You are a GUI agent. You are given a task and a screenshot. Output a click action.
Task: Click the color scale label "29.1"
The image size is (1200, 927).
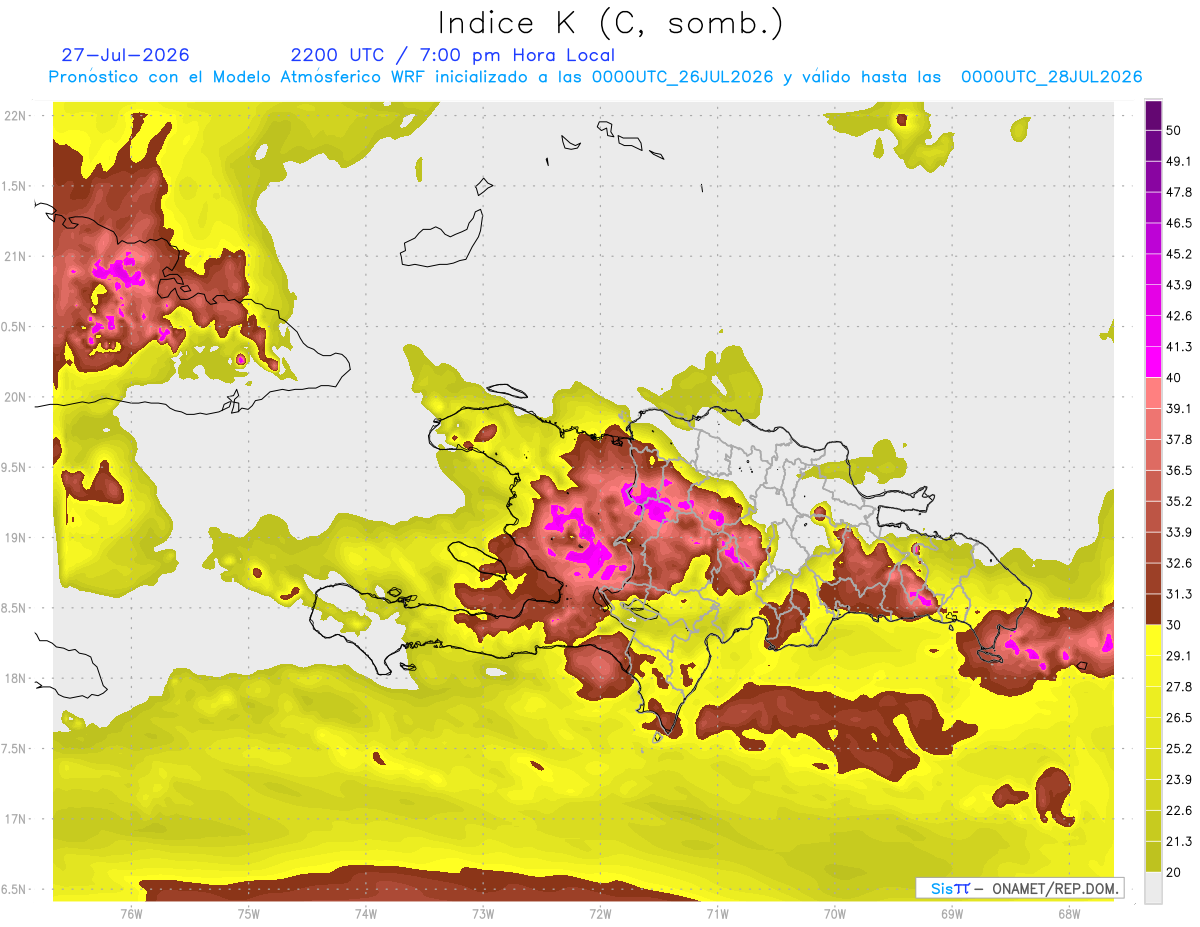click(1179, 656)
